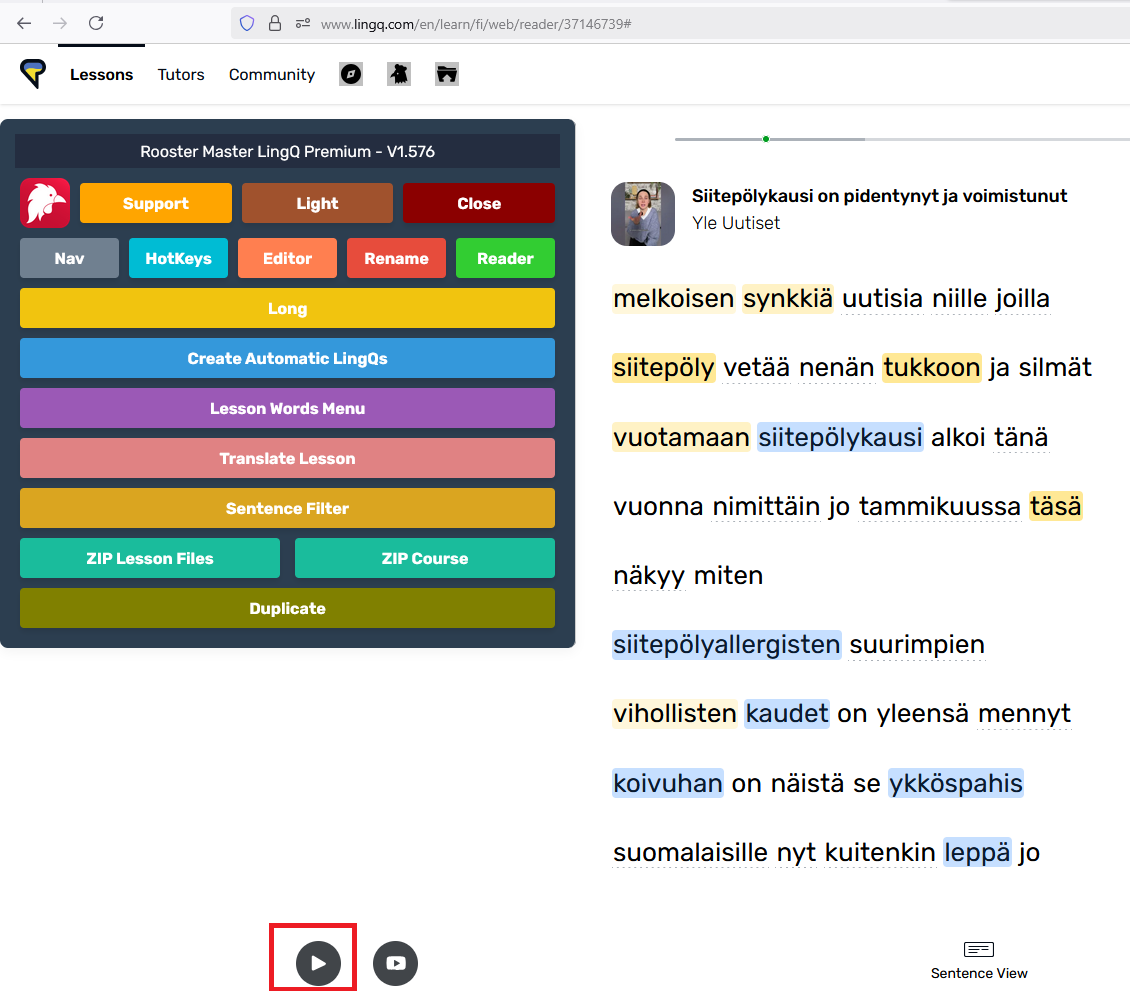Go back in browser history
1130x991 pixels.
24,23
